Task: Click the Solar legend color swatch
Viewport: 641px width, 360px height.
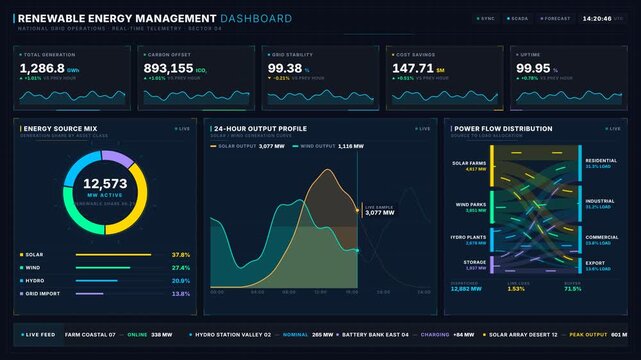Action: pyautogui.click(x=22, y=255)
